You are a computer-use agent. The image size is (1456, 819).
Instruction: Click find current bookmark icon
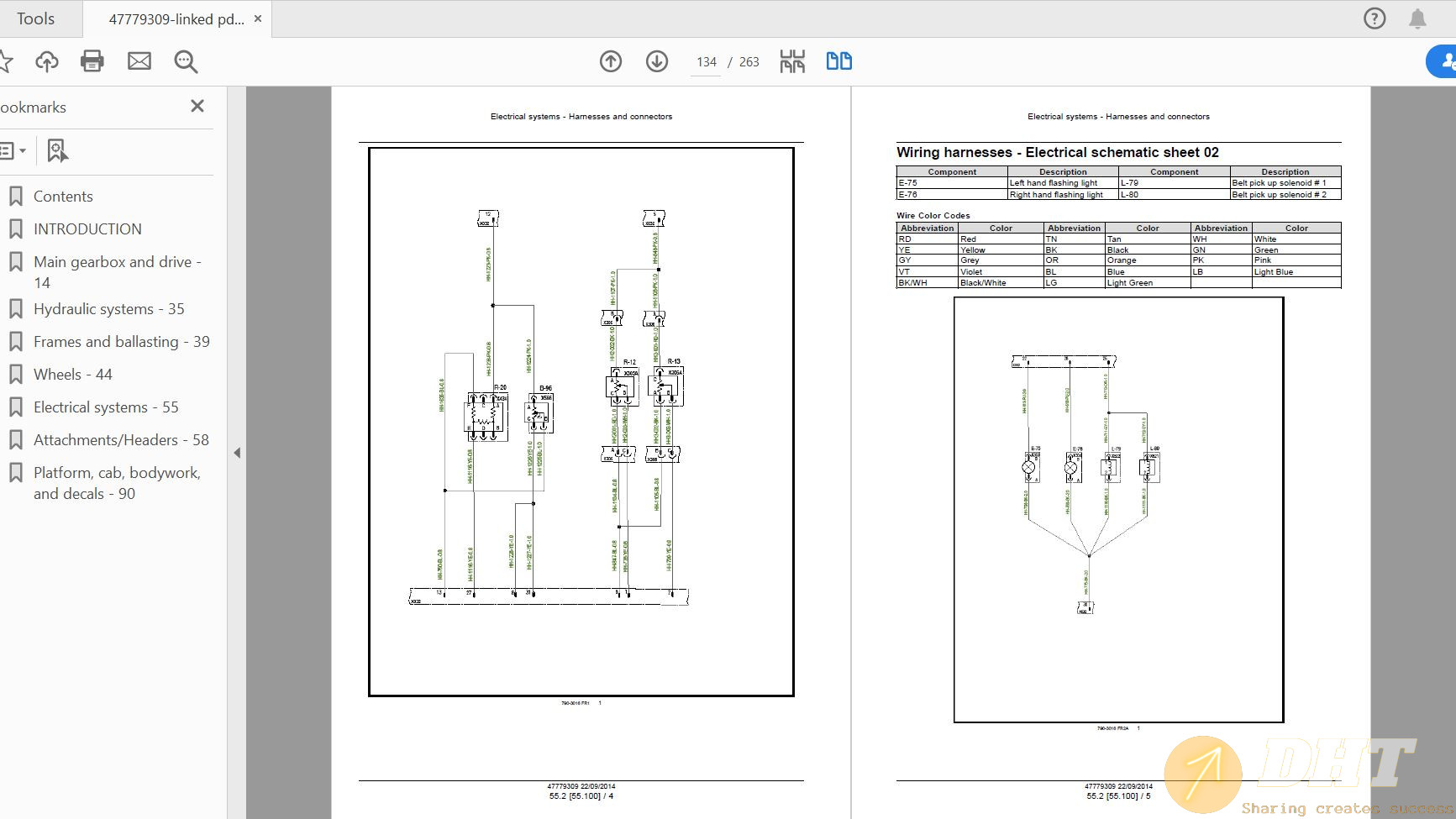[x=57, y=151]
